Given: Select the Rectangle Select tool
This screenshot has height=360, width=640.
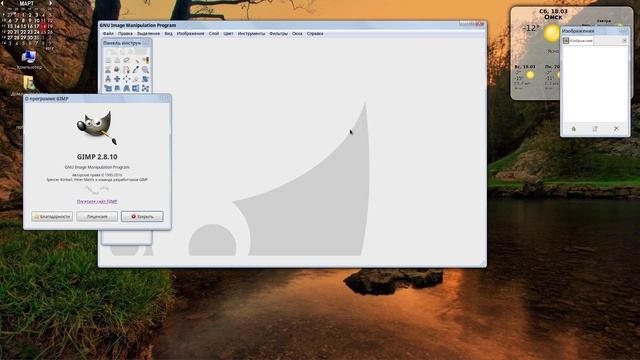Looking at the screenshot, I should point(108,60).
